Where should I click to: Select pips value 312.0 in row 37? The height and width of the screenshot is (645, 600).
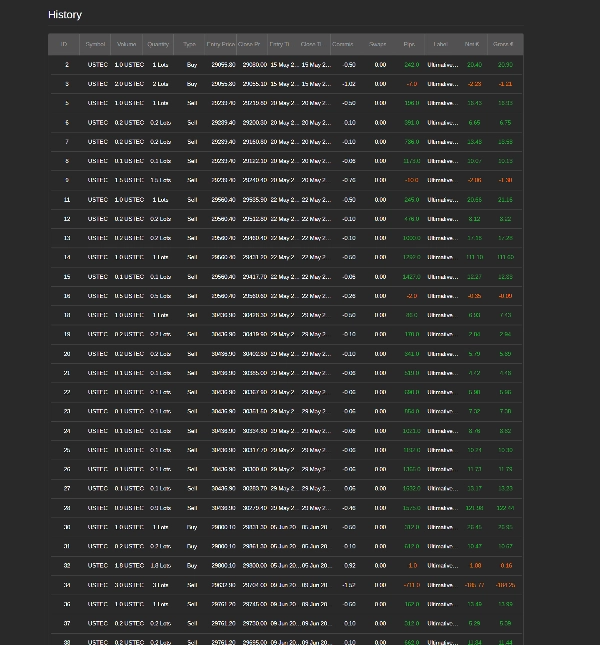pos(412,624)
